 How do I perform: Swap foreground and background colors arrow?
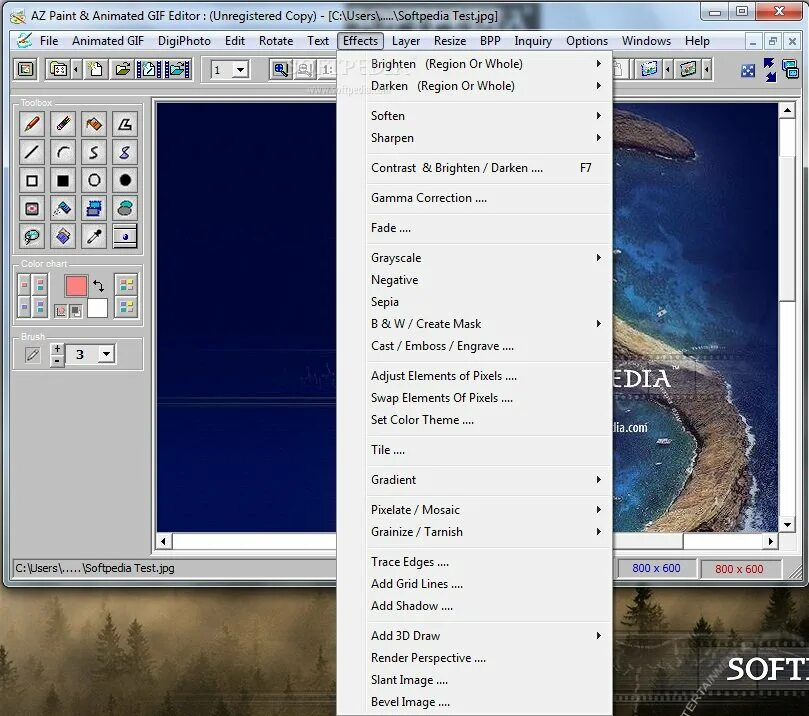(x=98, y=285)
